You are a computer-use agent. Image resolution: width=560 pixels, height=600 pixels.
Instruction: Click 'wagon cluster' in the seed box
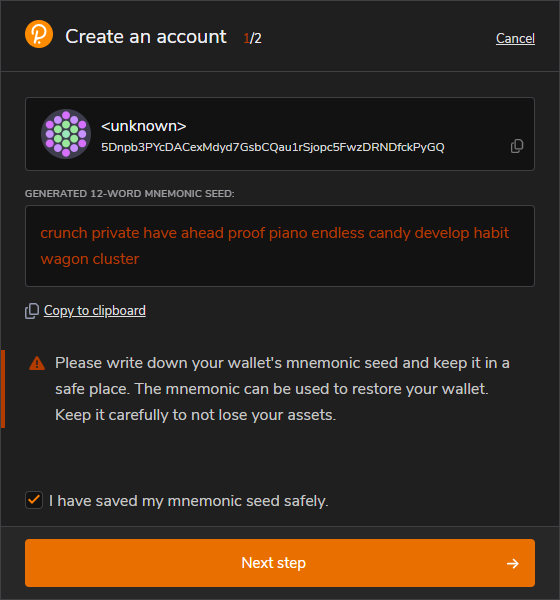90,259
